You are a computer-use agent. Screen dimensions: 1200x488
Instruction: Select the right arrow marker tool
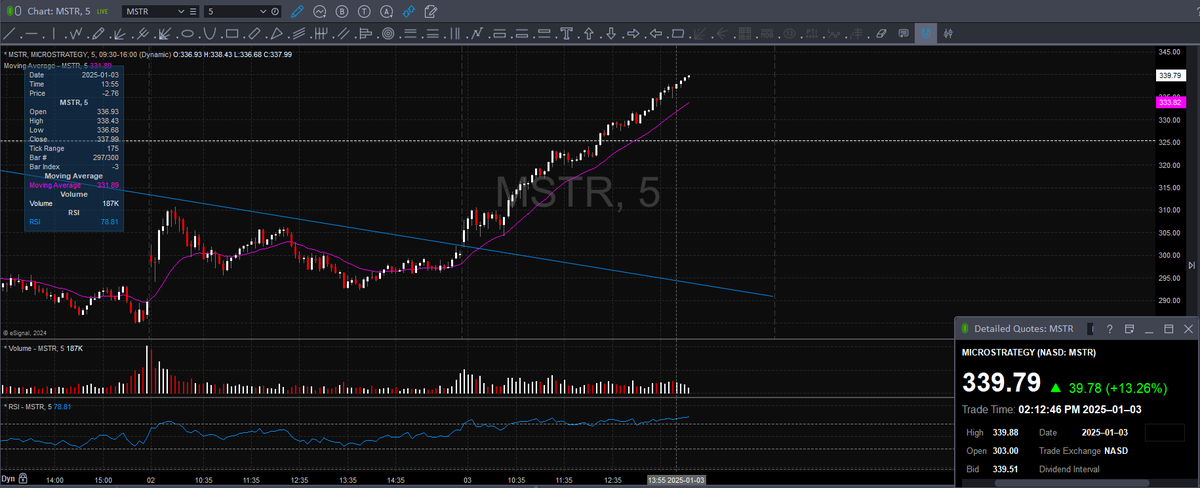pyautogui.click(x=633, y=33)
